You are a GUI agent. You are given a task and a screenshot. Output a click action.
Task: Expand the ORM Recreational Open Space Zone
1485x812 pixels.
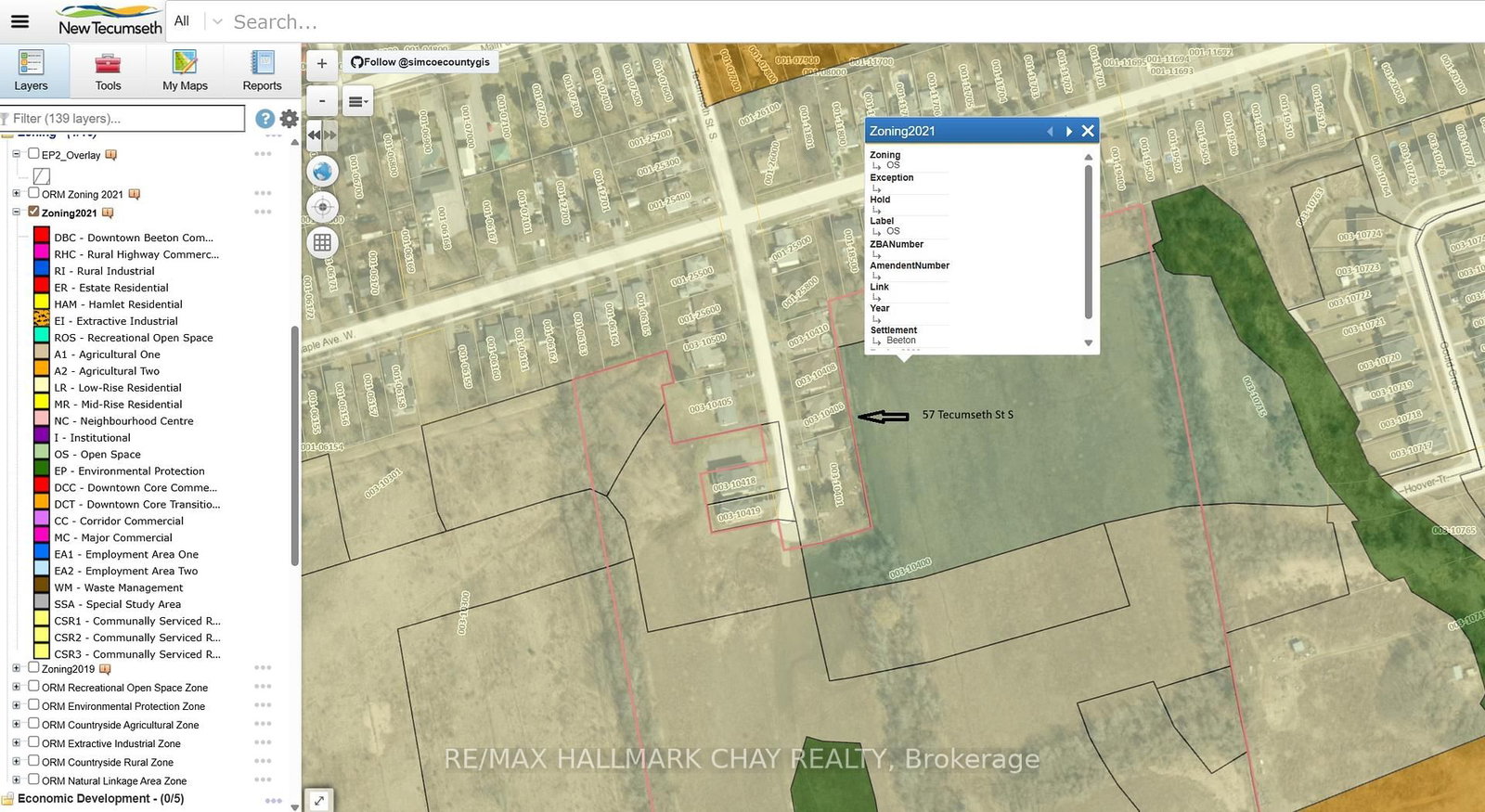click(x=16, y=687)
